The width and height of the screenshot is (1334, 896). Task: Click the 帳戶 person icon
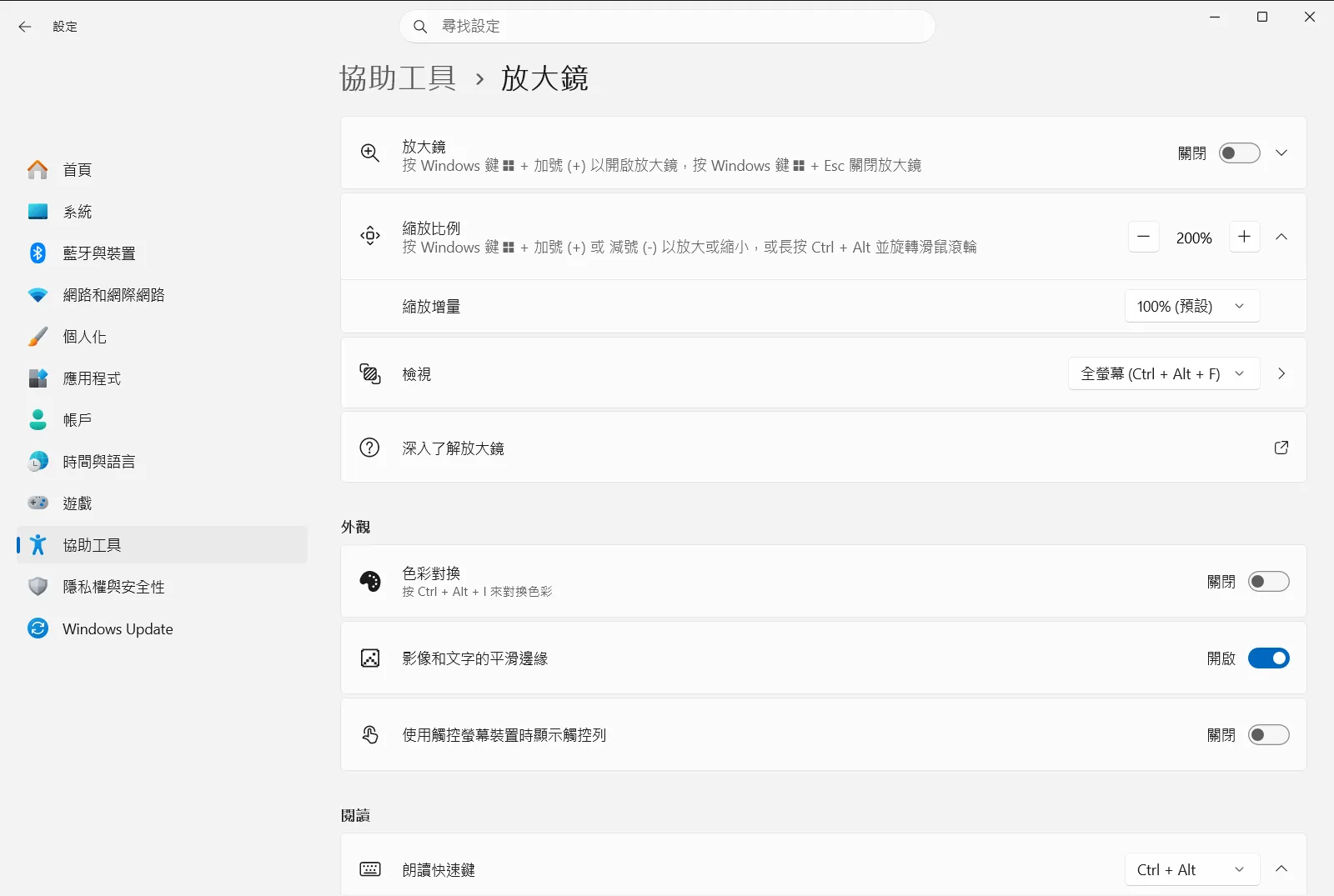click(x=38, y=420)
